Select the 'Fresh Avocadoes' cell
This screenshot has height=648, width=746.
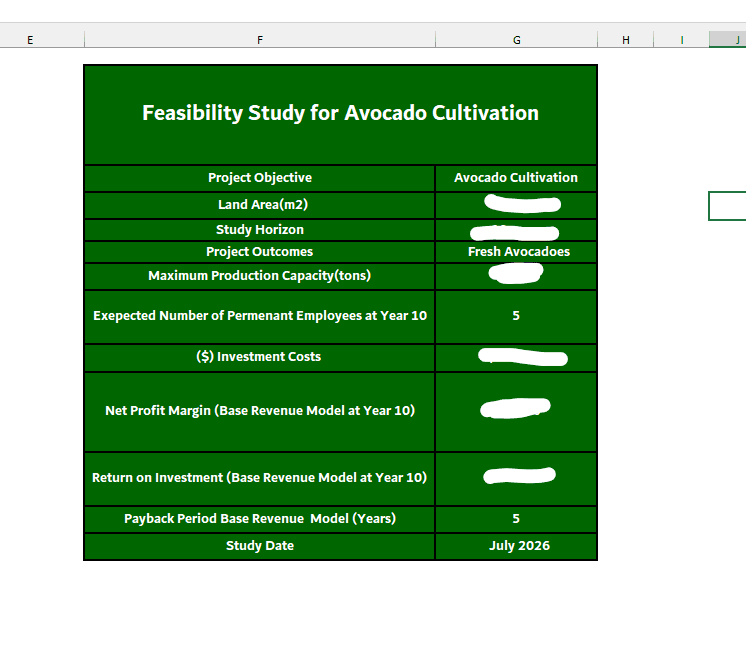[x=516, y=252]
